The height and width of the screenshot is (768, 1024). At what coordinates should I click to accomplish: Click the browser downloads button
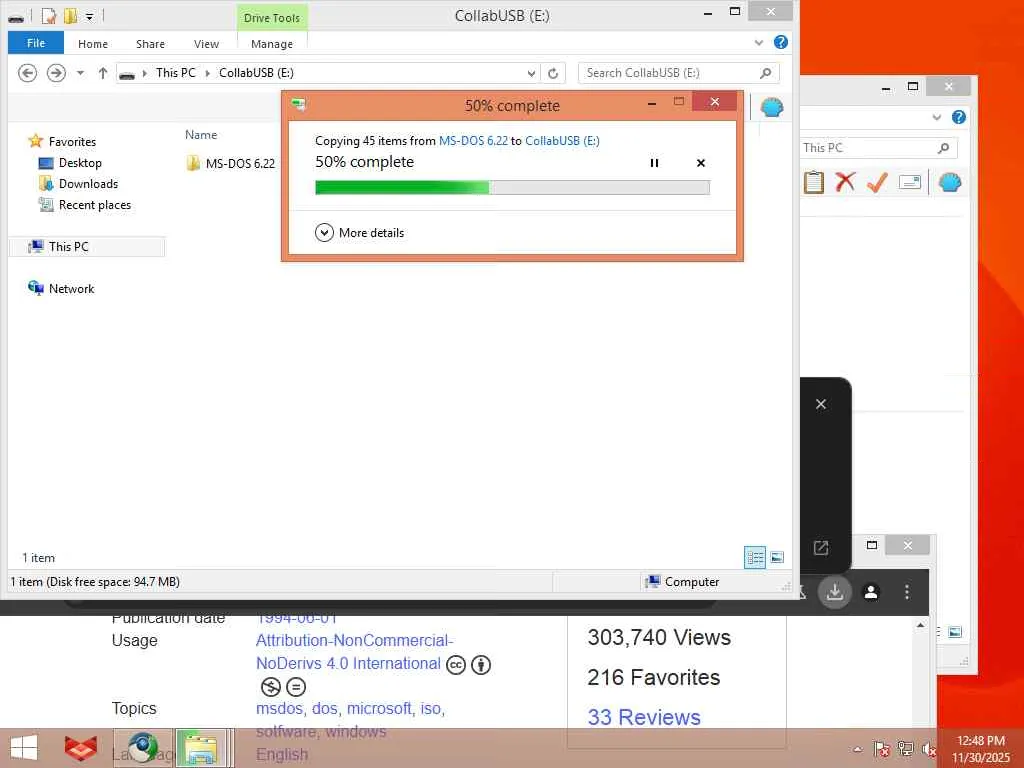coord(835,592)
